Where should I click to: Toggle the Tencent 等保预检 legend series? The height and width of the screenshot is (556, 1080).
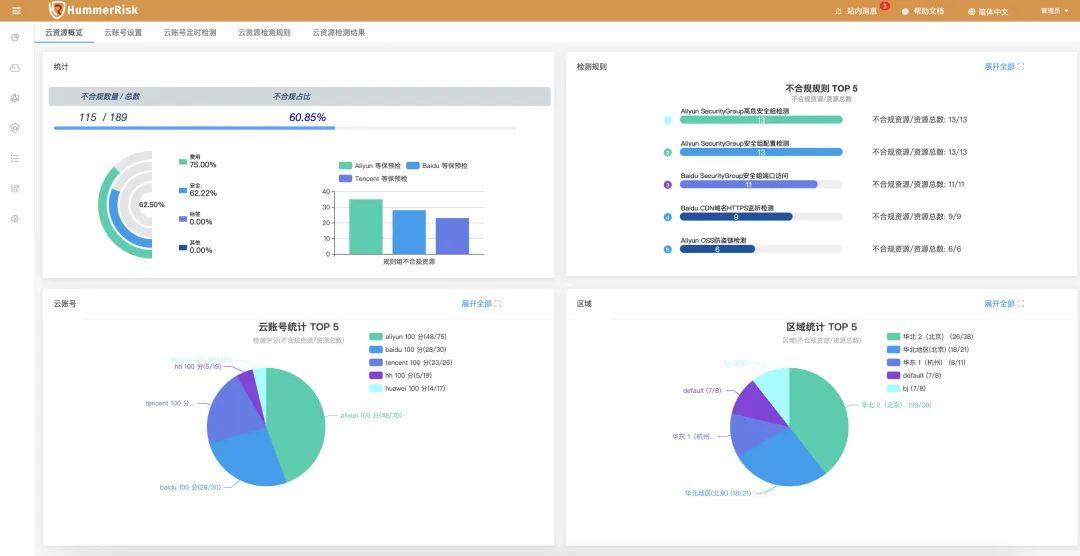click(373, 178)
